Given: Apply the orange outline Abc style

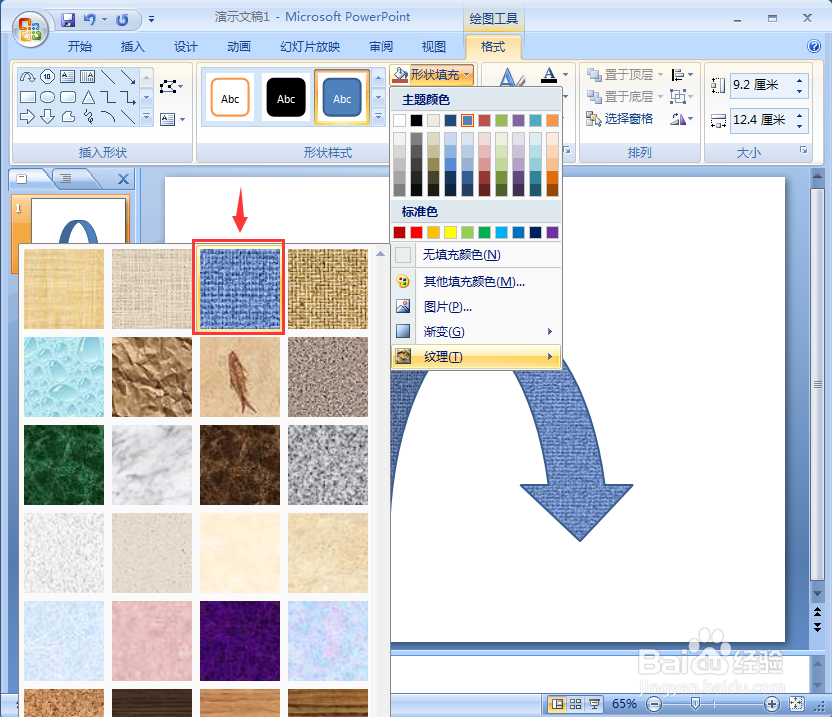Looking at the screenshot, I should coord(230,98).
